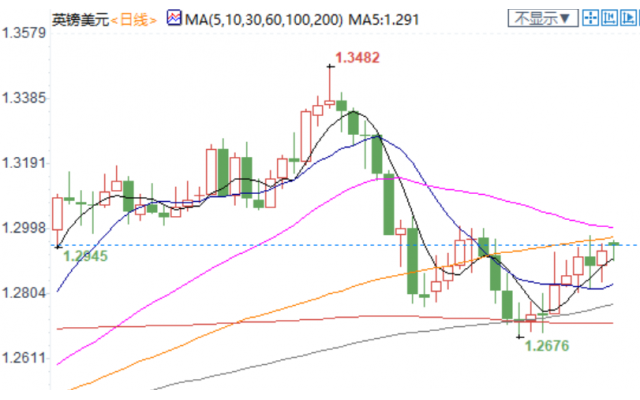Click the 1.3191 axis price
This screenshot has width=640, height=400.
tap(24, 163)
